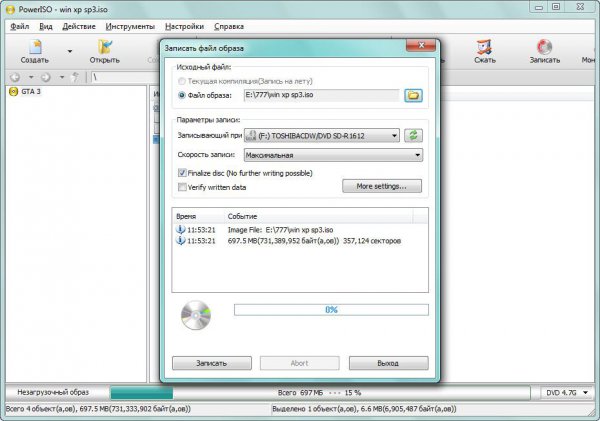
Task: Click the main window address path field
Action: 124,77
